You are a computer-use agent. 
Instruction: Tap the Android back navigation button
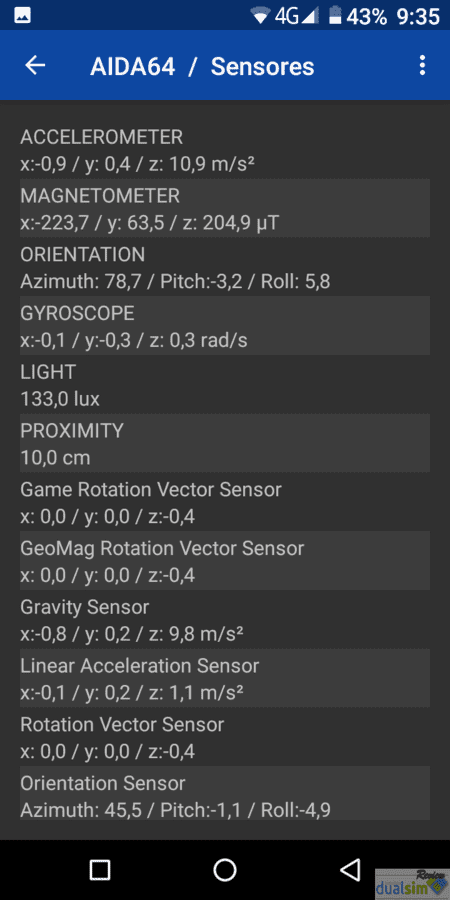tap(350, 870)
